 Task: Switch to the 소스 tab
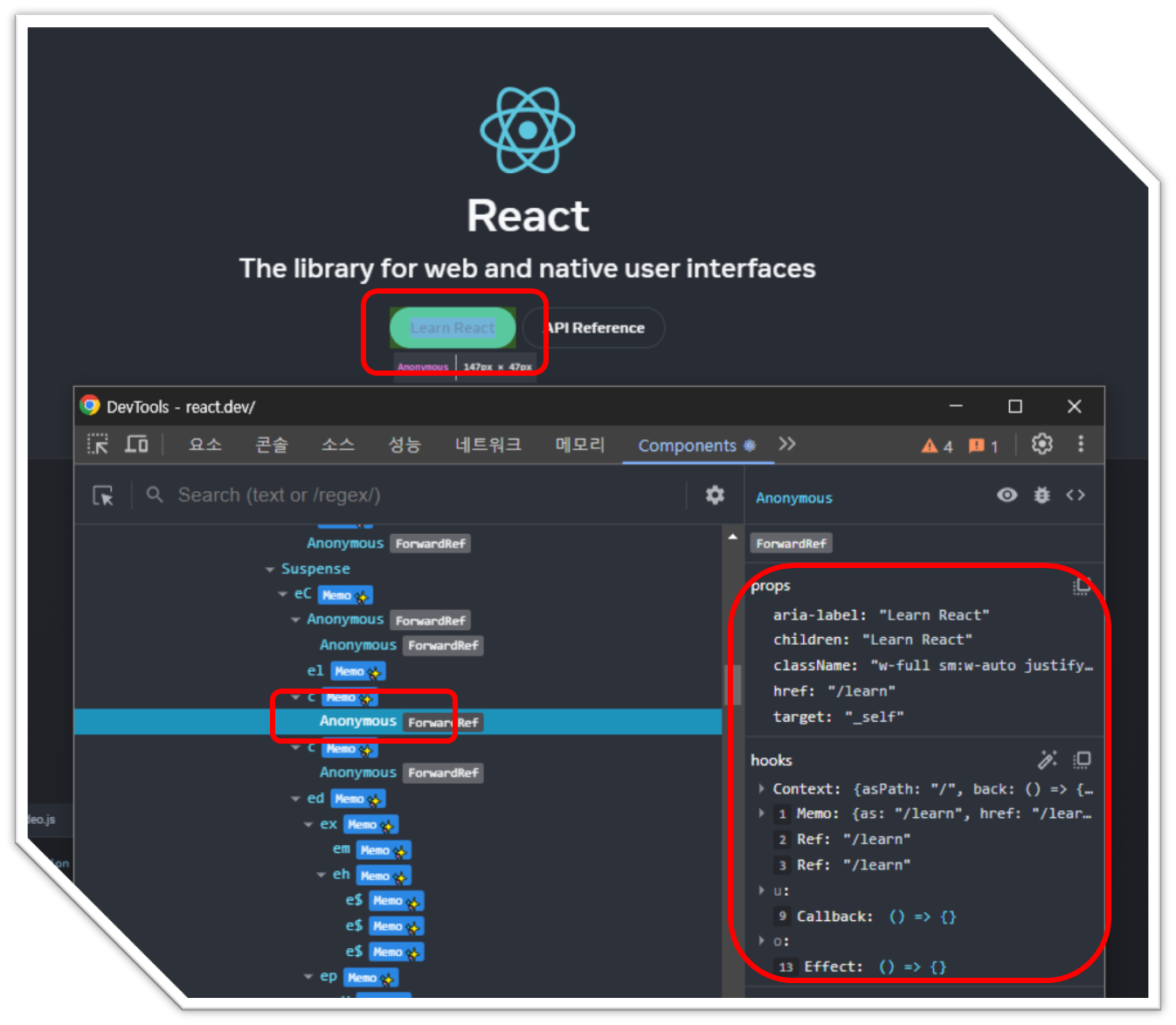point(338,445)
